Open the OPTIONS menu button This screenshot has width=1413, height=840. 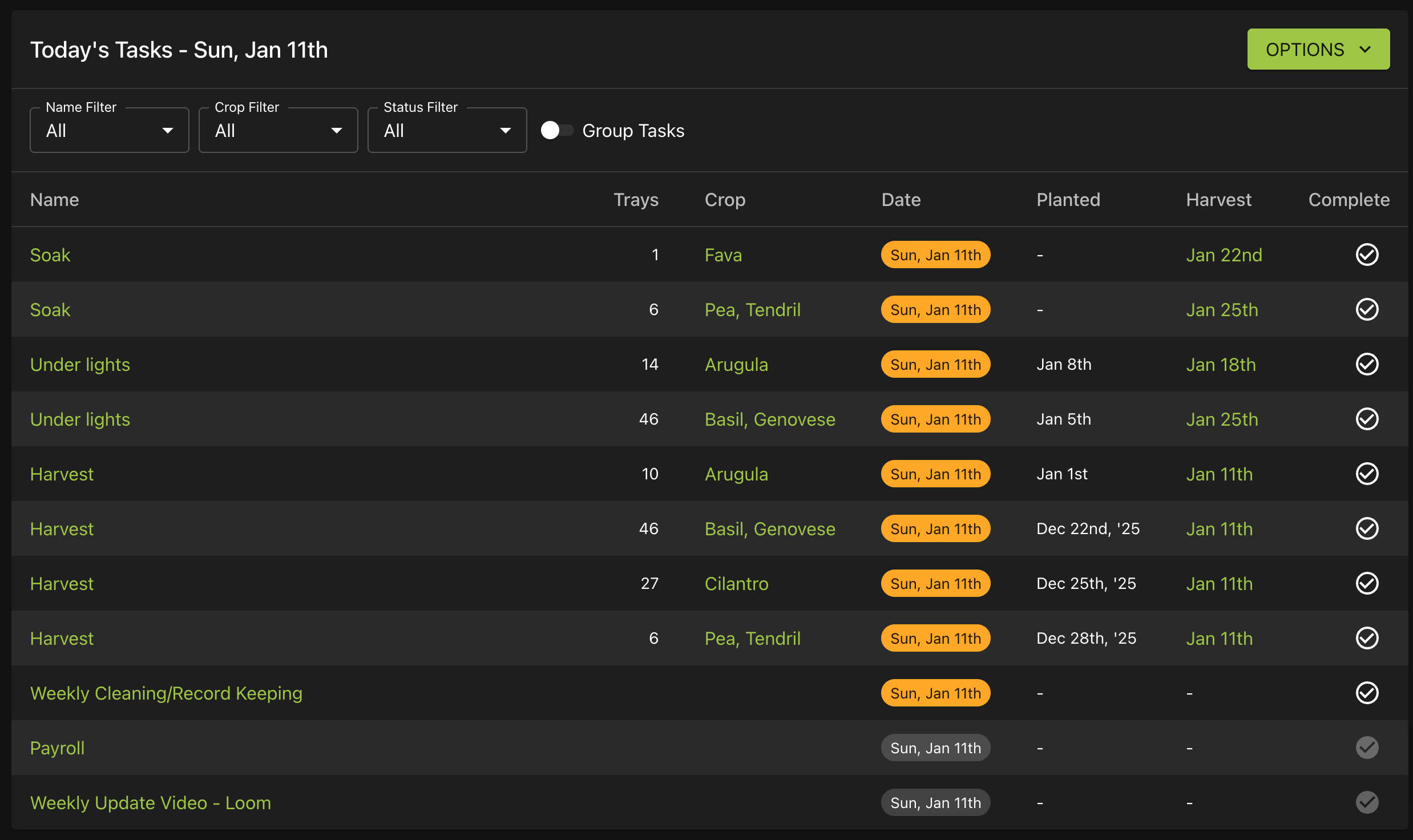pos(1318,49)
